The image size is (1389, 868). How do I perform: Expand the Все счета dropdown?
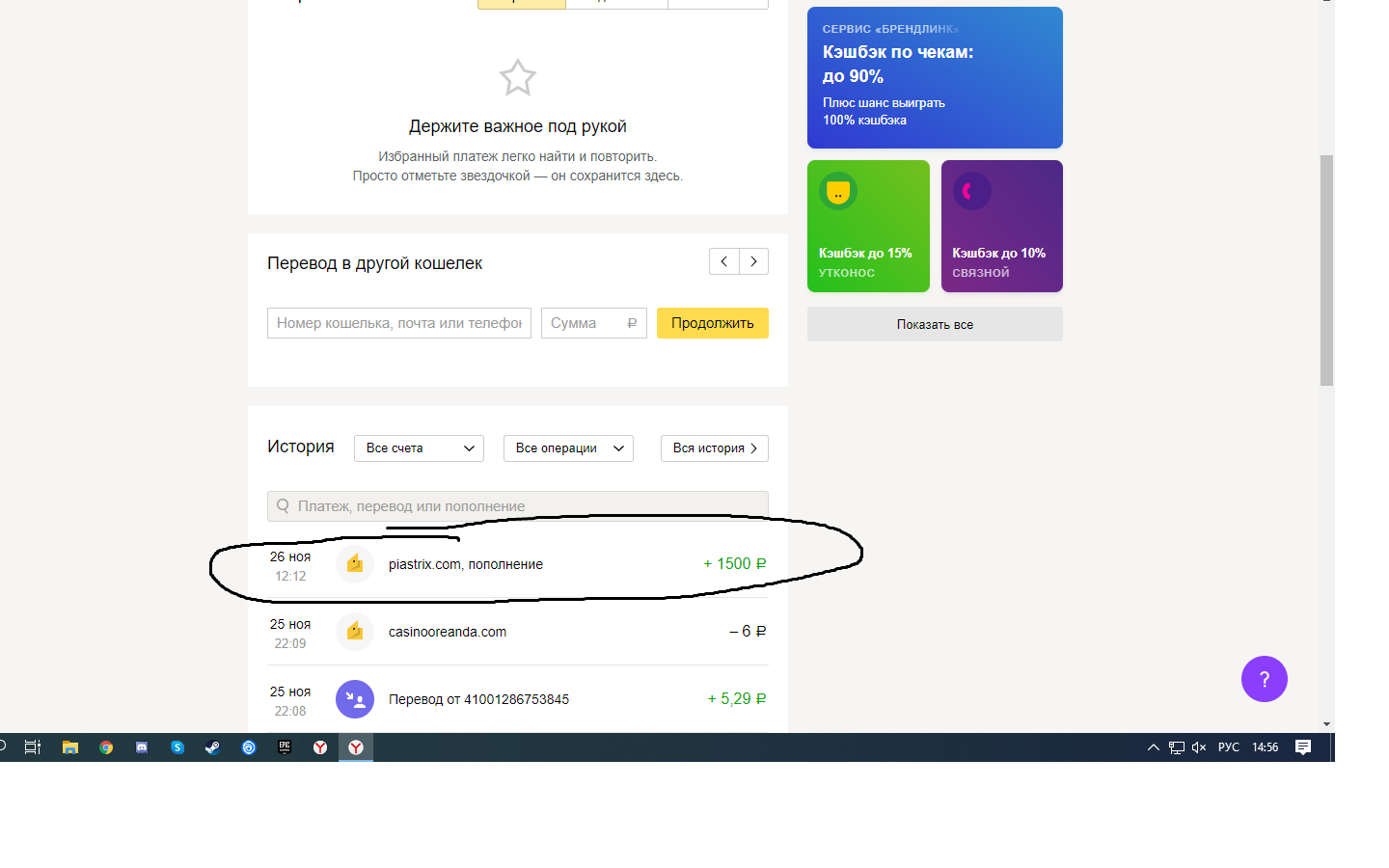click(x=419, y=448)
